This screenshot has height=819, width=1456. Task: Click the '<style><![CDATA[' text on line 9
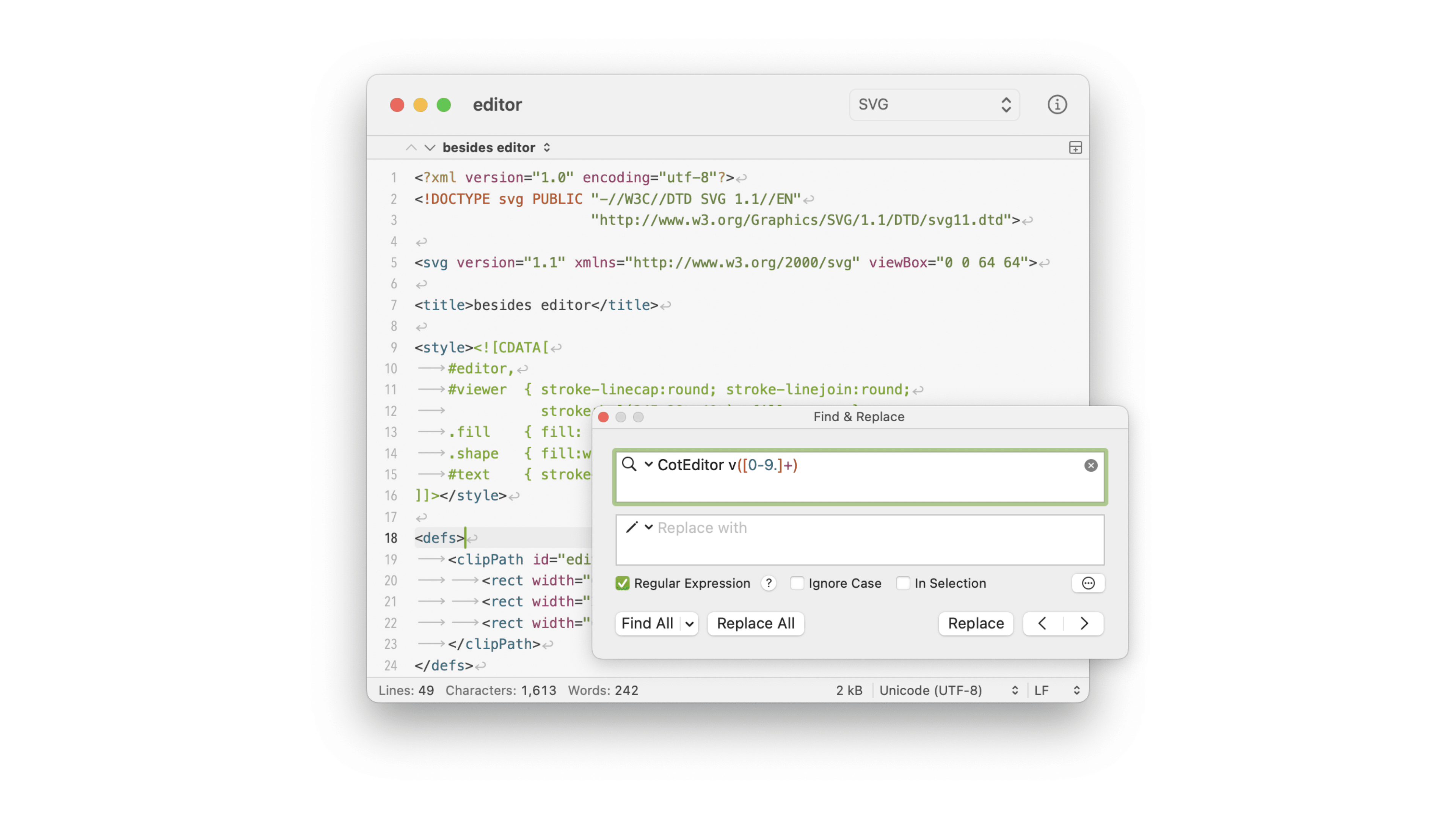tap(482, 347)
